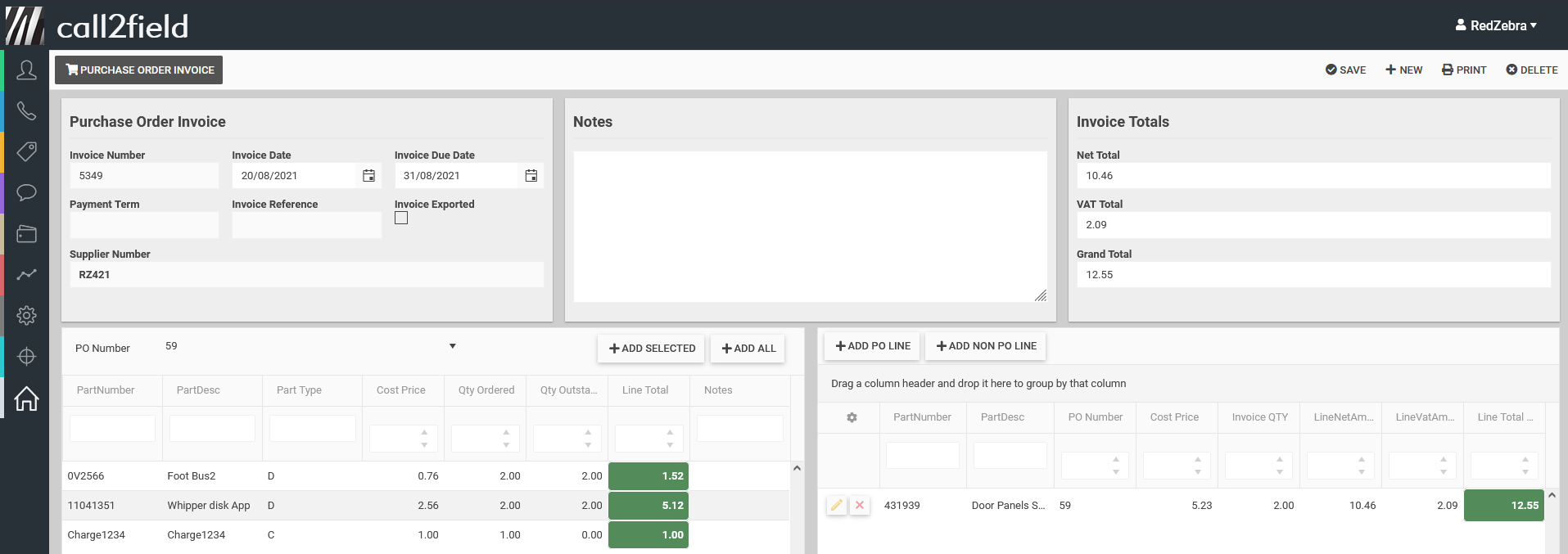Open the settings cog in sidebar
This screenshot has width=1568, height=554.
[26, 315]
